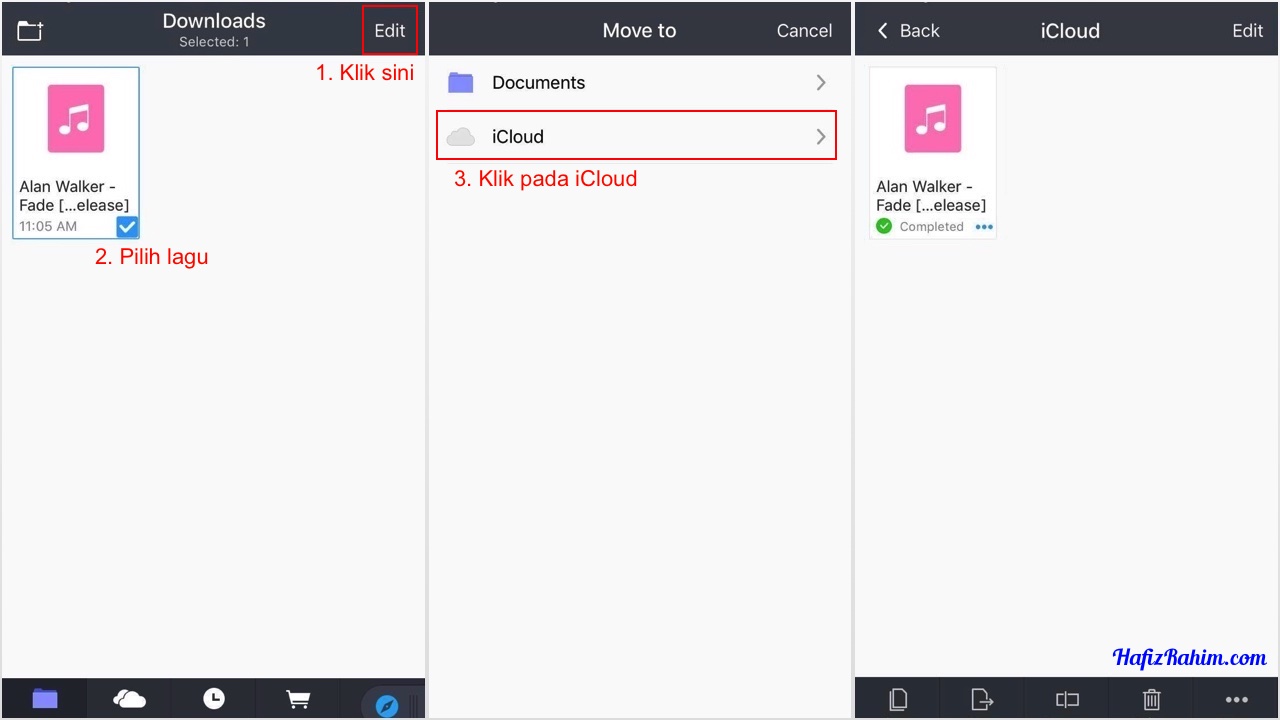Expand the iCloud row chevron
1280x720 pixels.
click(x=821, y=137)
